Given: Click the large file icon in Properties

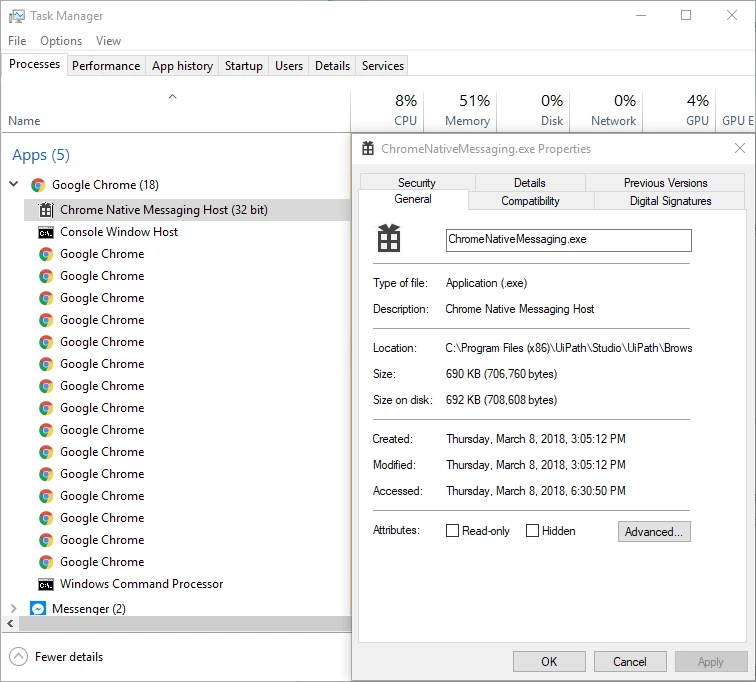Looking at the screenshot, I should [x=389, y=238].
